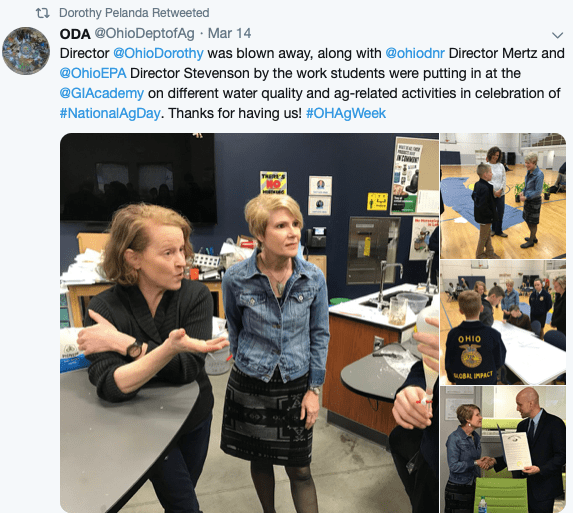Open the handshake certificate photo

[503, 449]
